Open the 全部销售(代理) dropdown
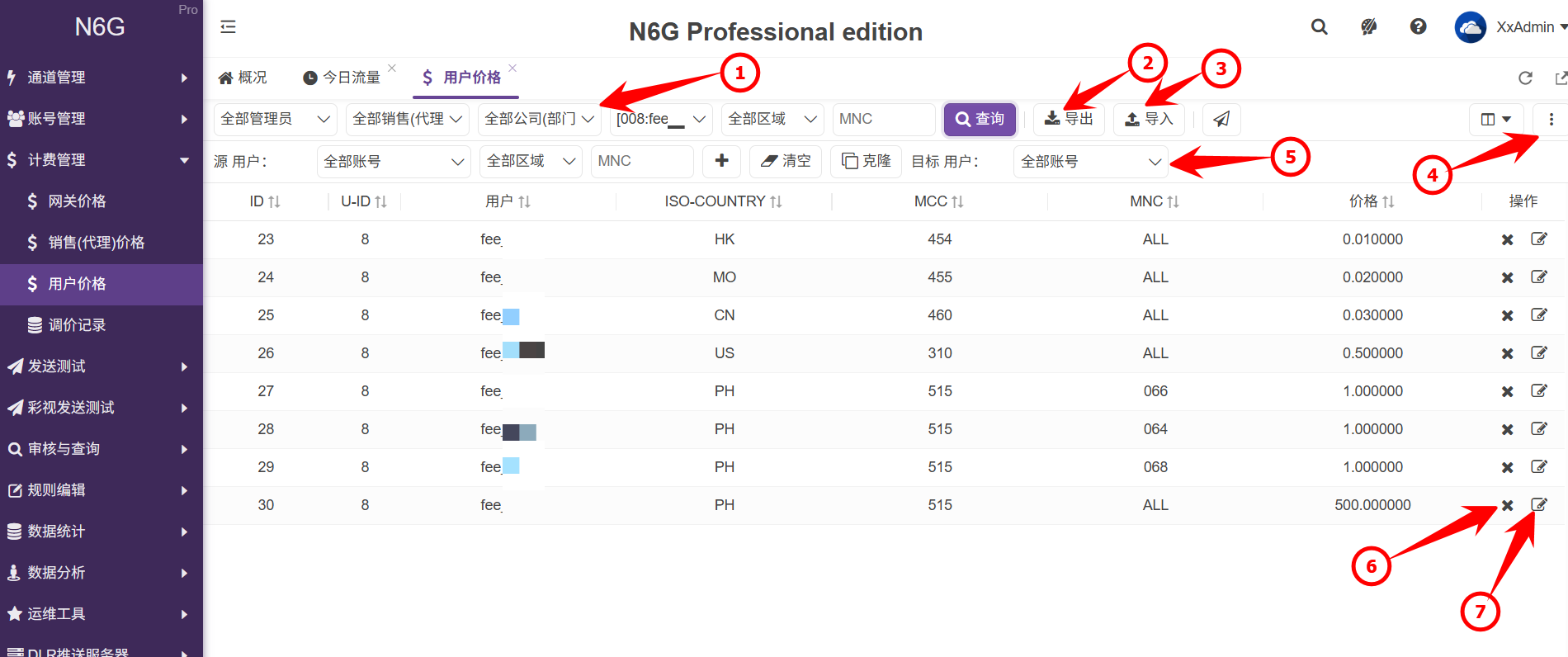 click(408, 119)
